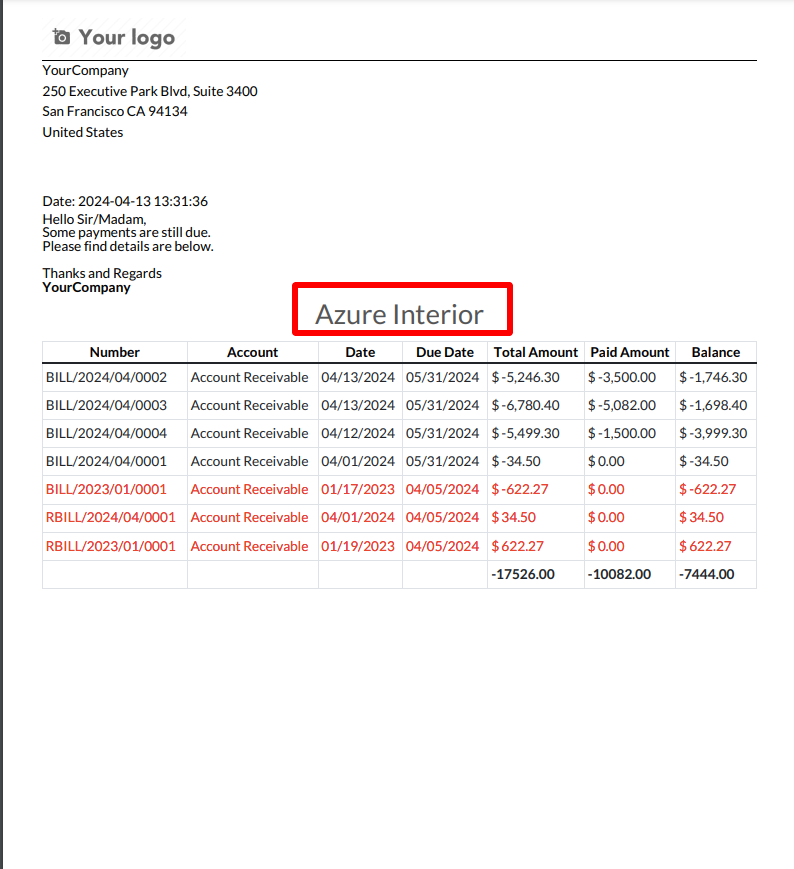
Task: Click the bold YourCompany signature
Action: (x=86, y=287)
